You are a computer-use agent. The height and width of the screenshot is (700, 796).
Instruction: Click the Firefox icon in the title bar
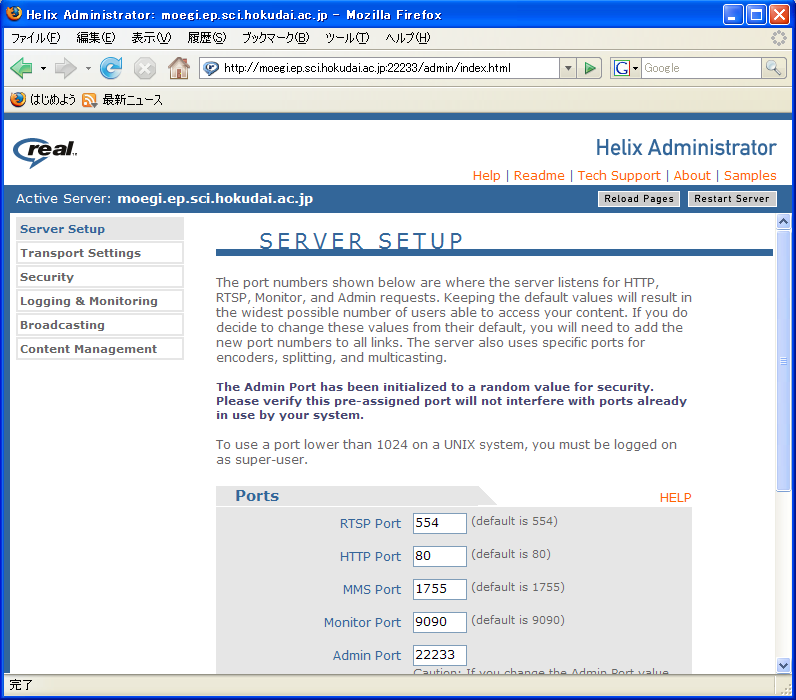[x=14, y=14]
